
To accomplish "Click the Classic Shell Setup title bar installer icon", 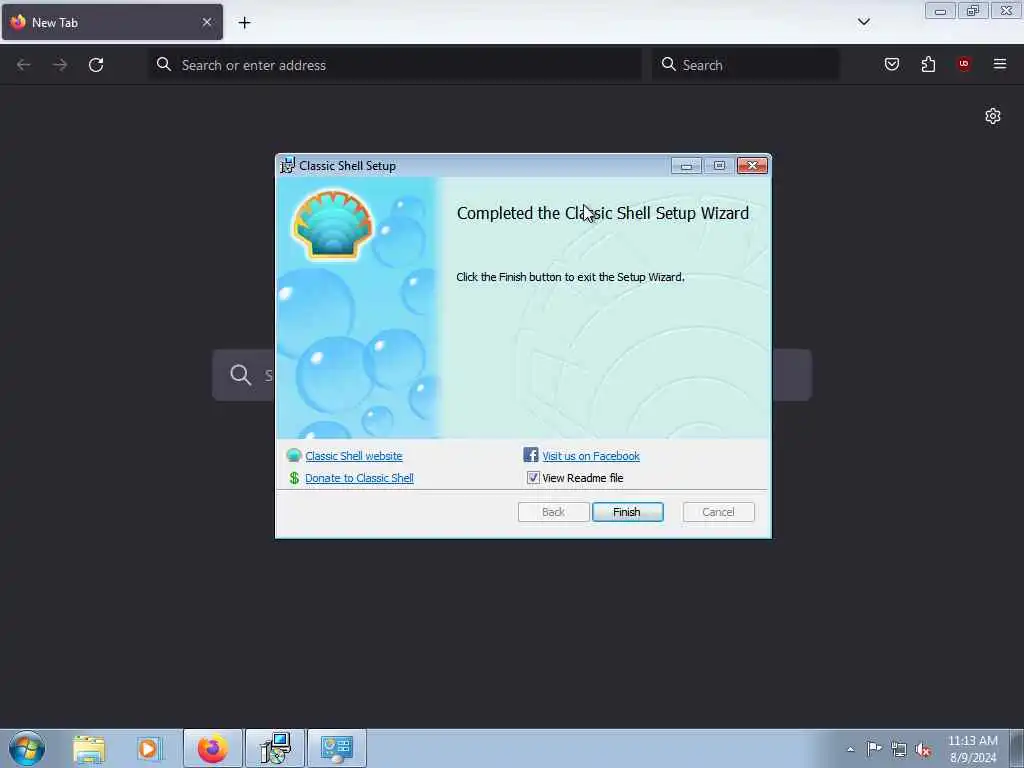I will tap(287, 165).
